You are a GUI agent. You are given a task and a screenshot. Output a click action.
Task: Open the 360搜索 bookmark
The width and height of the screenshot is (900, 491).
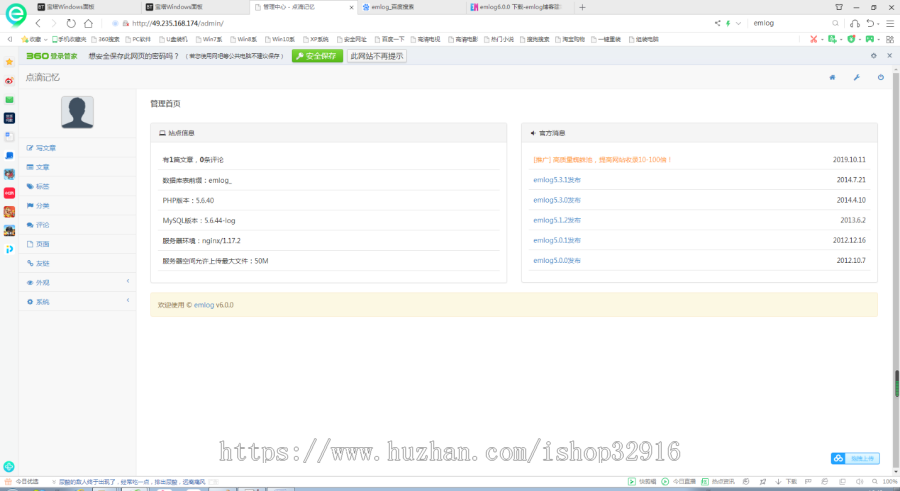[105, 40]
